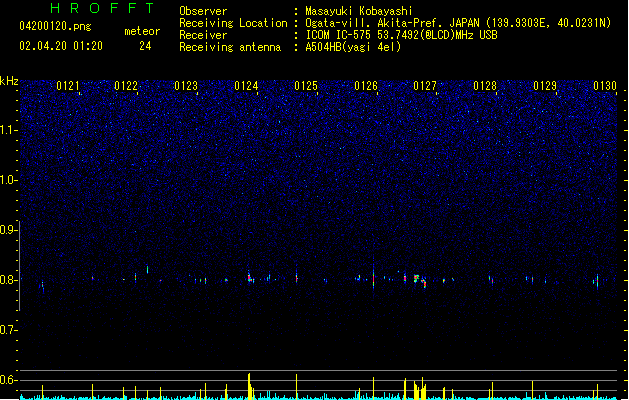Click the Observer label

[x=203, y=11]
